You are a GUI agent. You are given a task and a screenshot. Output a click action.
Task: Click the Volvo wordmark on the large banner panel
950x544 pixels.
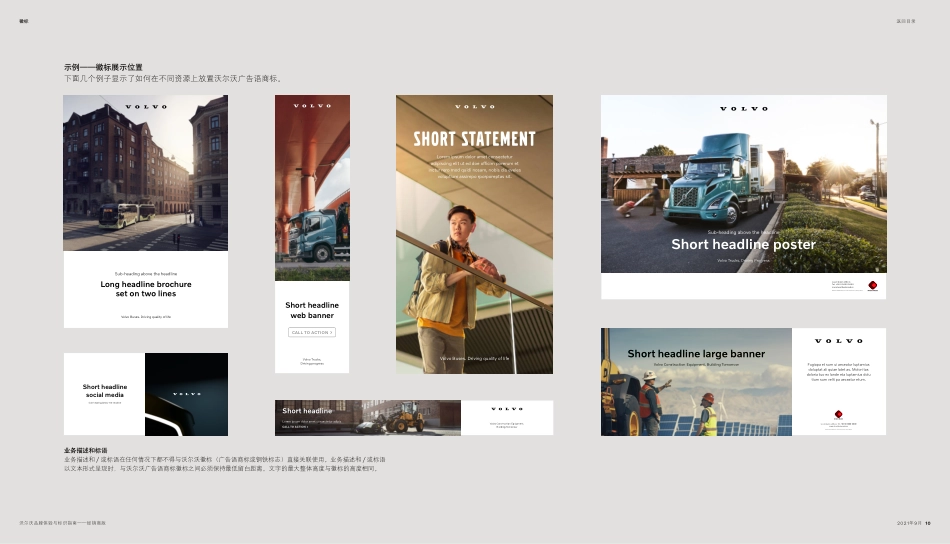(838, 341)
